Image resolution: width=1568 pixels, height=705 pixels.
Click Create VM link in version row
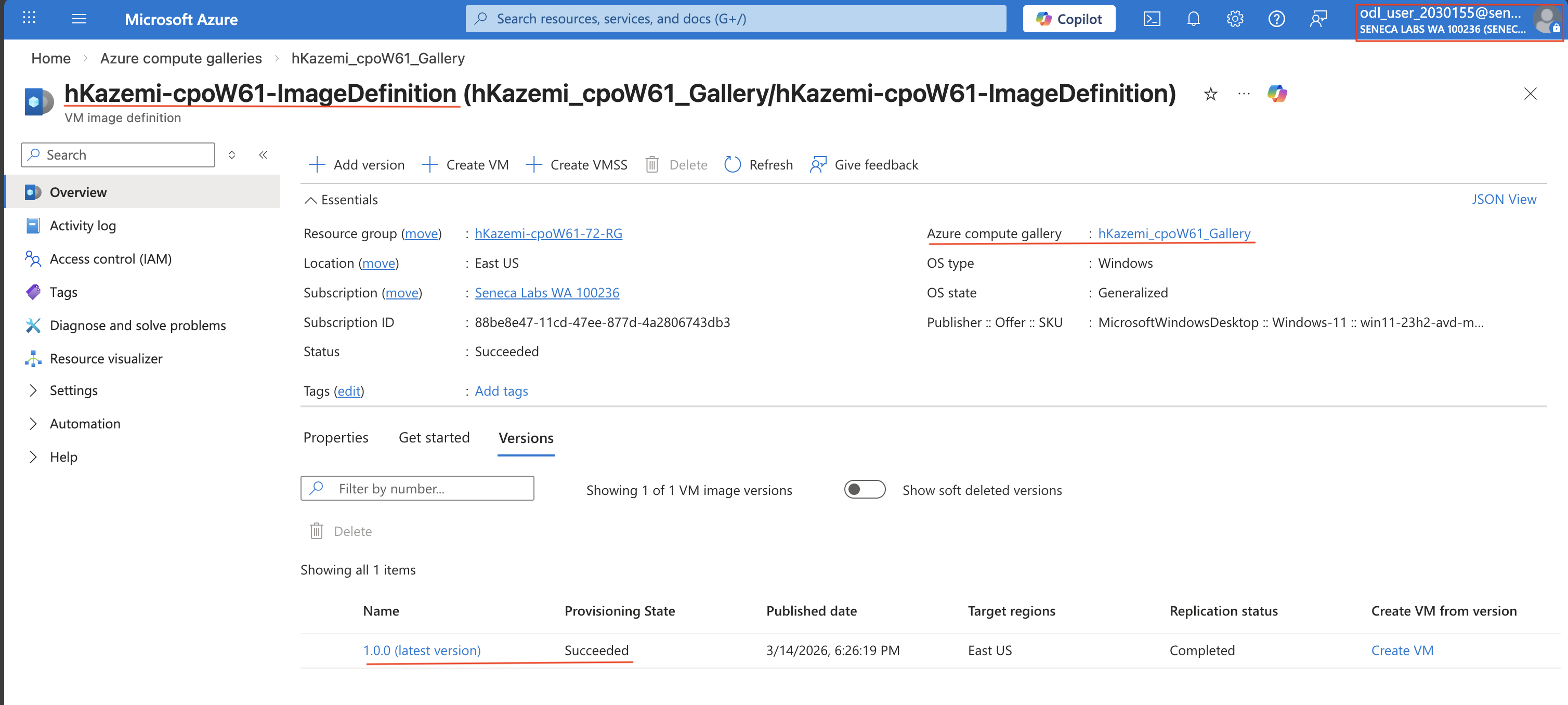point(1402,650)
